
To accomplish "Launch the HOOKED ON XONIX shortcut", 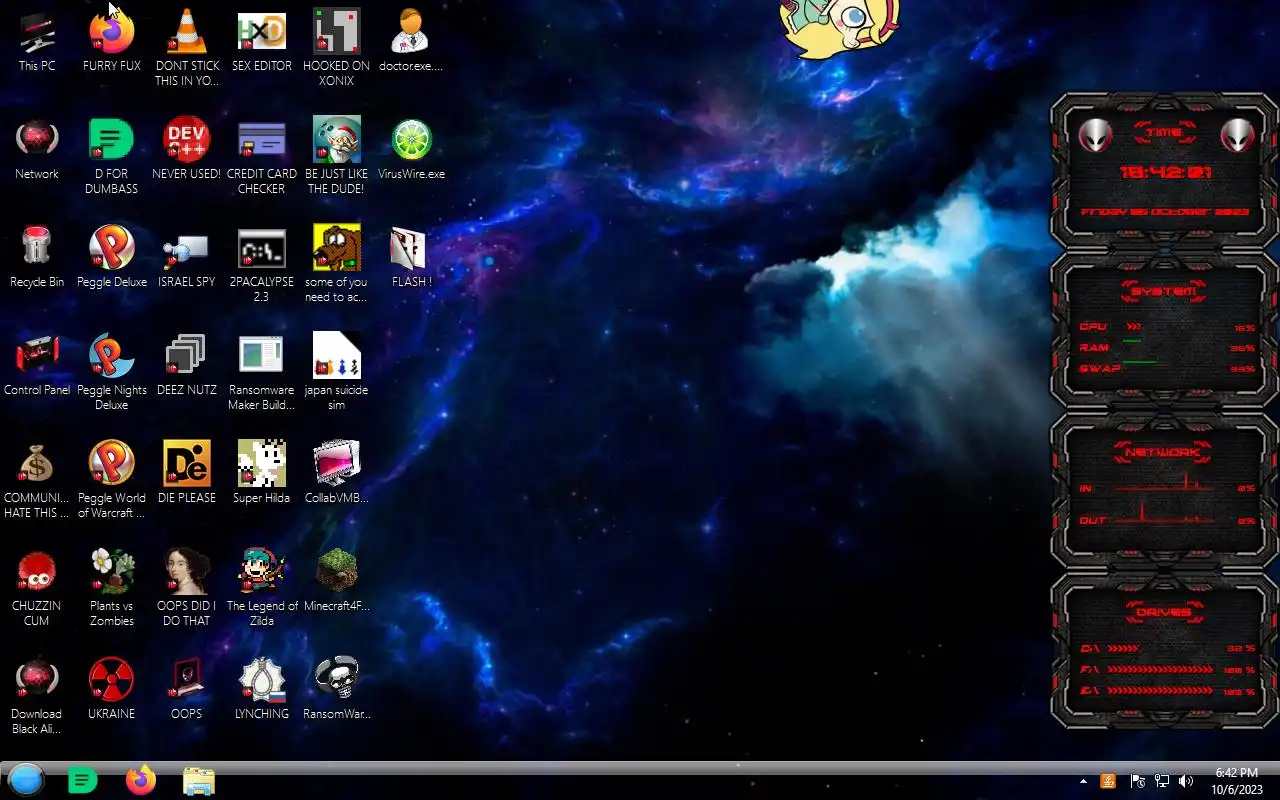I will (336, 48).
